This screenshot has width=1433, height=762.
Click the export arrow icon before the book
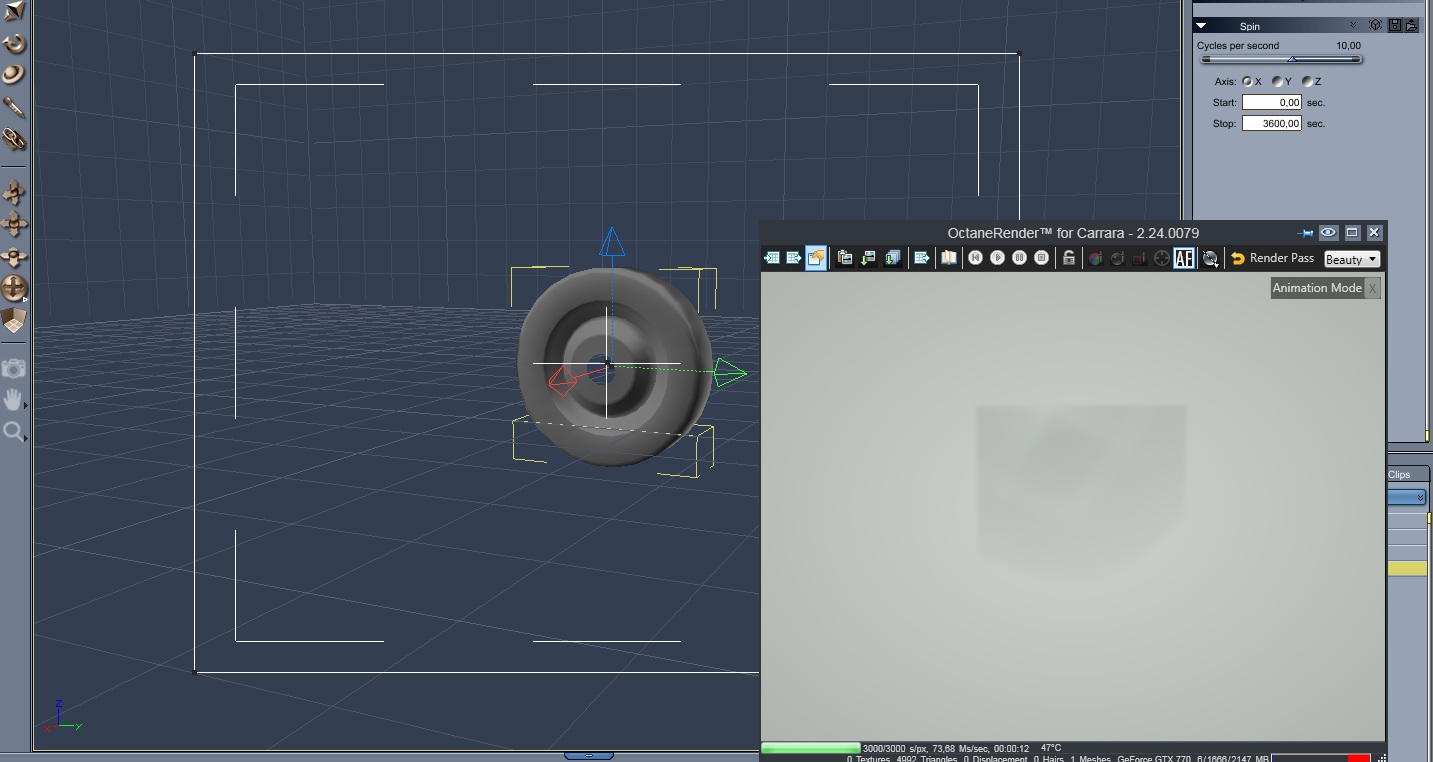(x=922, y=258)
